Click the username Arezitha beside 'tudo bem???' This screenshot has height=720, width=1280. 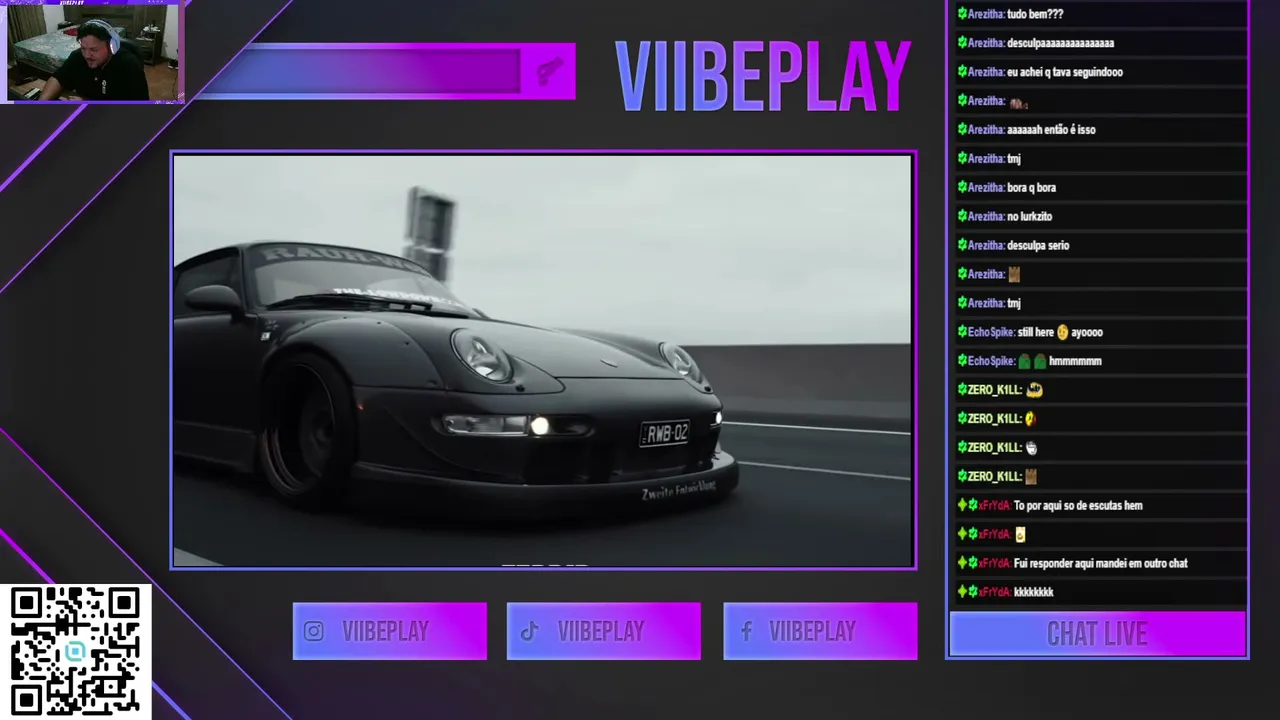pyautogui.click(x=986, y=14)
